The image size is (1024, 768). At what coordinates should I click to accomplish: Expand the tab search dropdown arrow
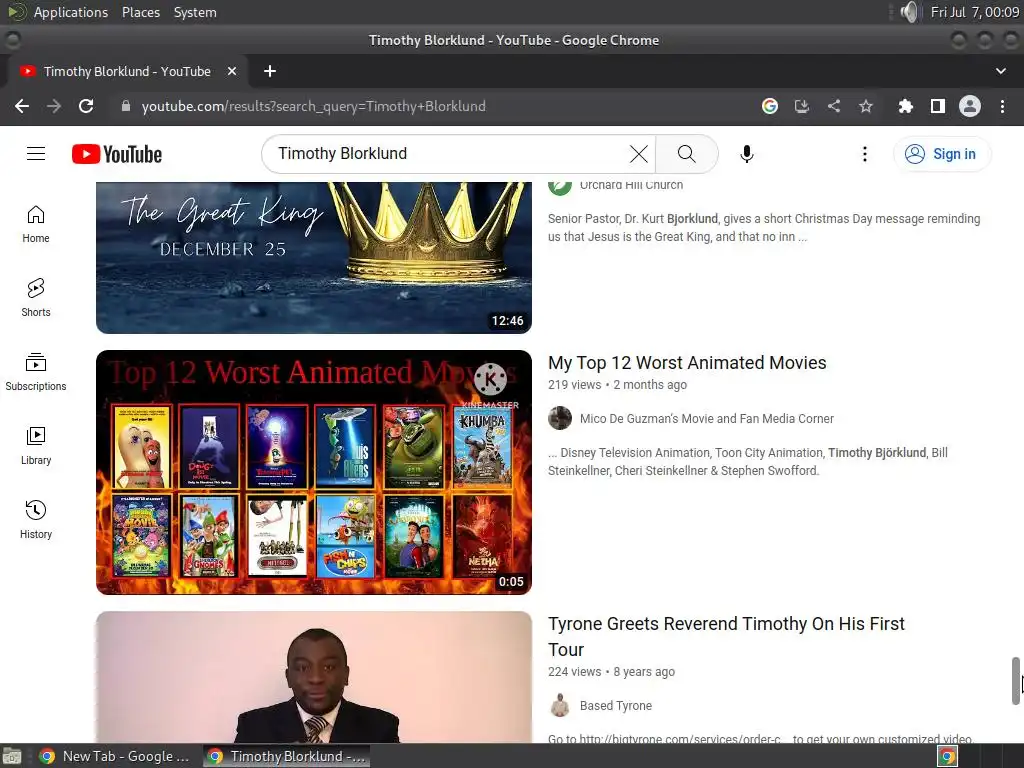(1000, 71)
